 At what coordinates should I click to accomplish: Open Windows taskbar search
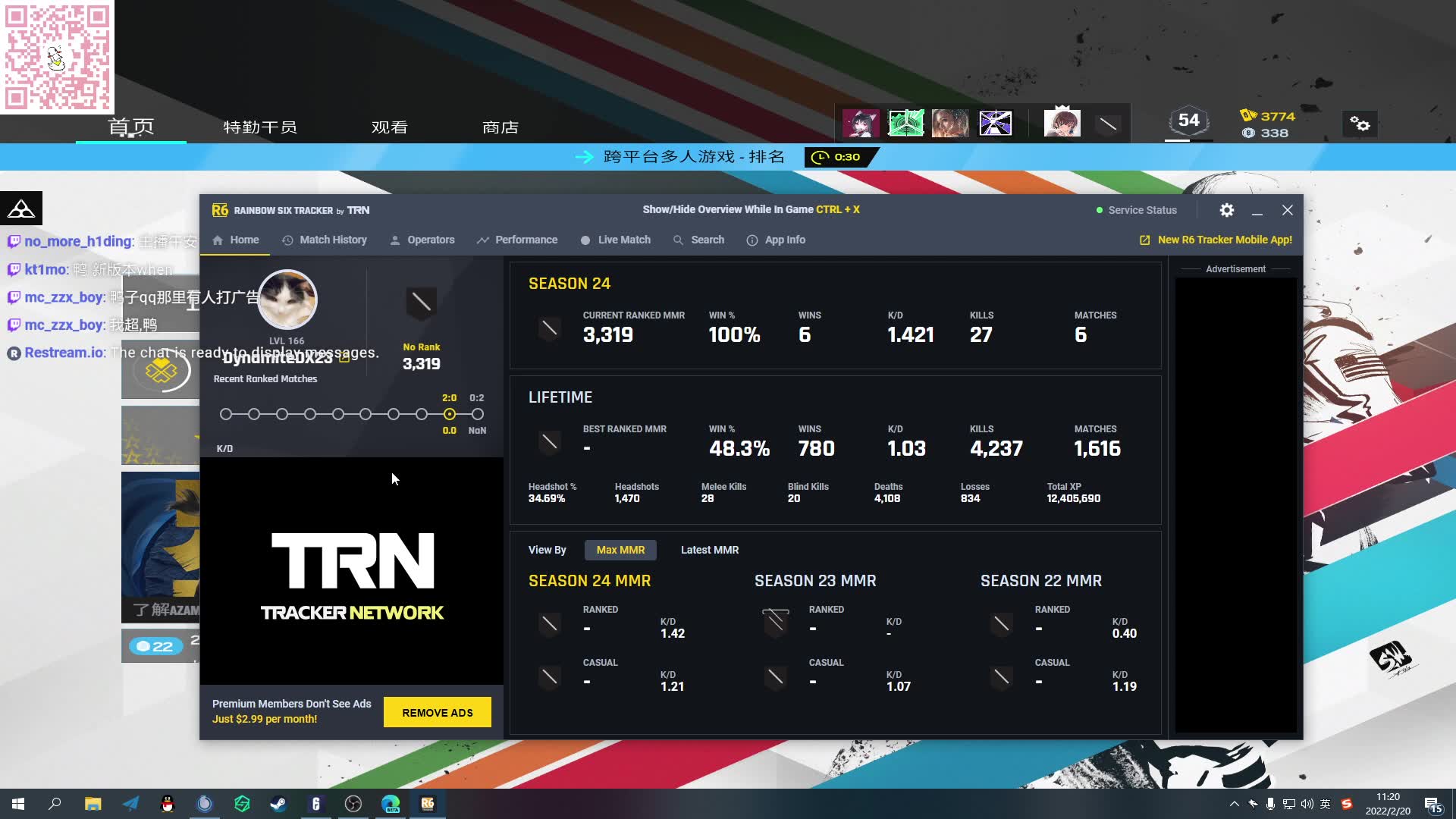point(55,804)
